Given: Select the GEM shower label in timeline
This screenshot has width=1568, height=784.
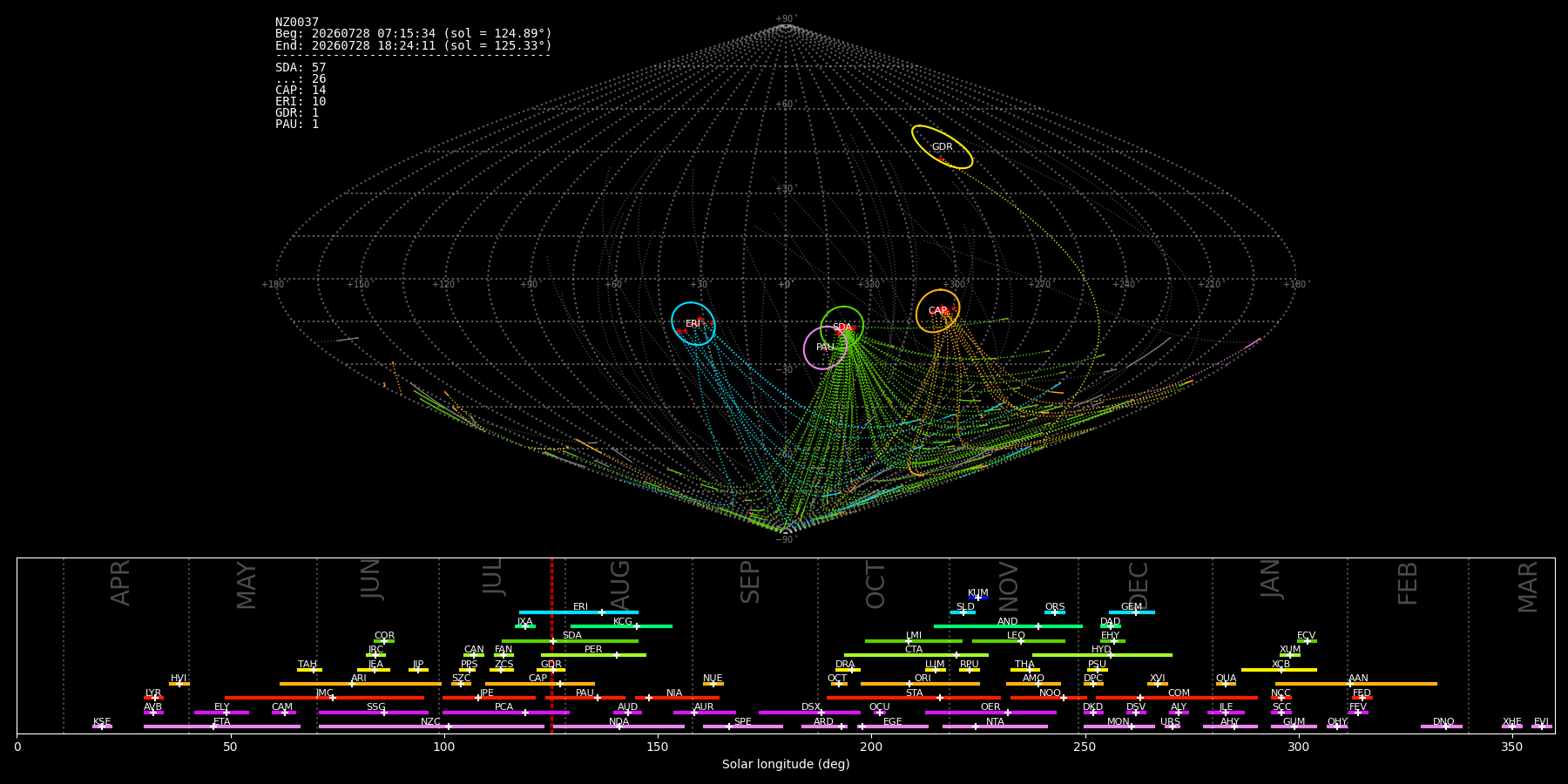Looking at the screenshot, I should coord(1132,607).
